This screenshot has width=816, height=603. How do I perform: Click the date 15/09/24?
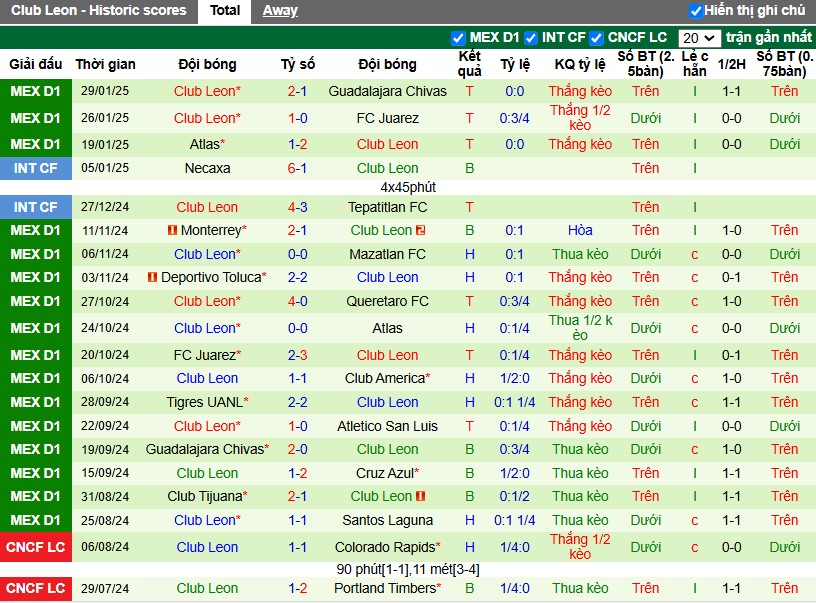click(x=105, y=473)
